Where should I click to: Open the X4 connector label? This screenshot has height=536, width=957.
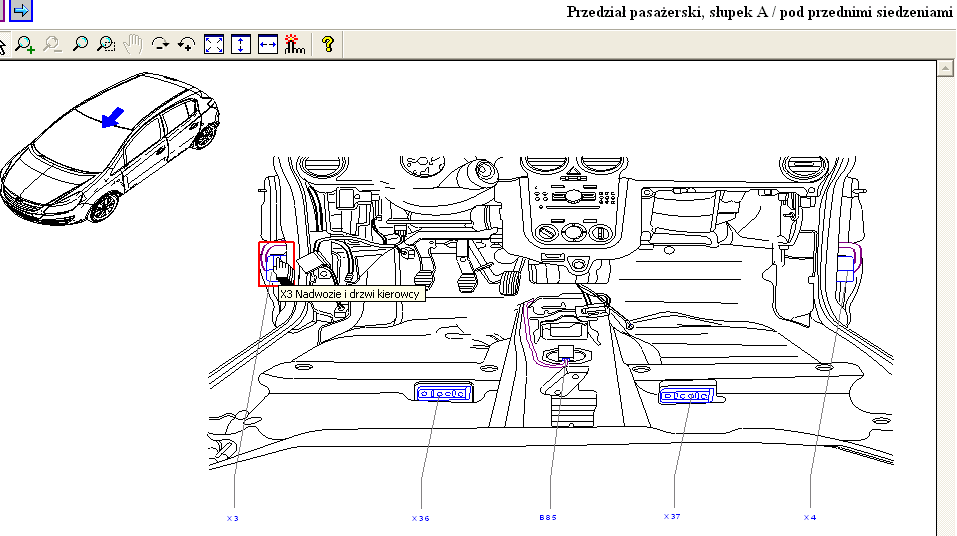(x=810, y=518)
